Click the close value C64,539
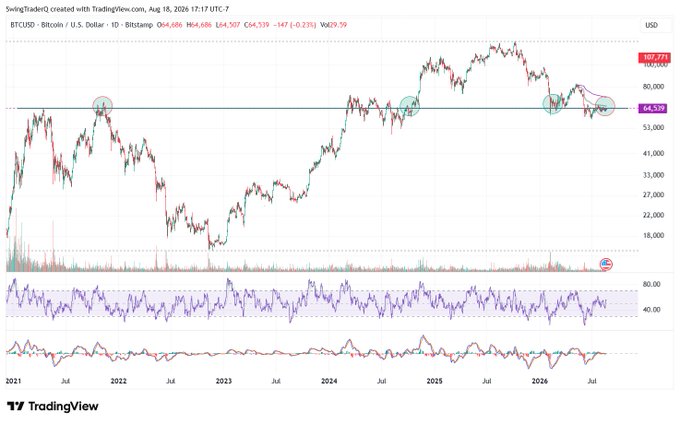The height and width of the screenshot is (424, 680). [256, 25]
